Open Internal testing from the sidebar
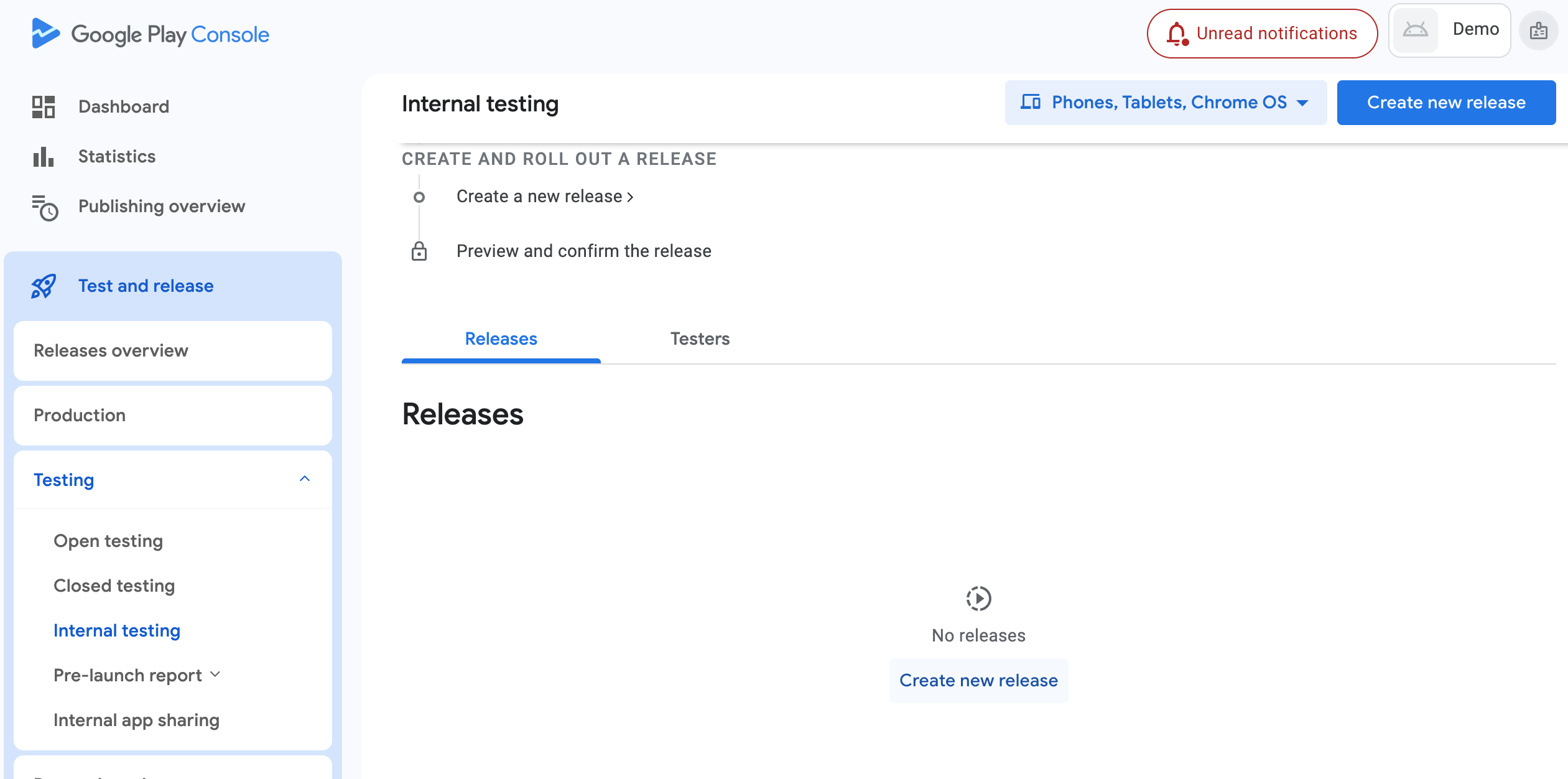This screenshot has width=1568, height=779. click(117, 630)
